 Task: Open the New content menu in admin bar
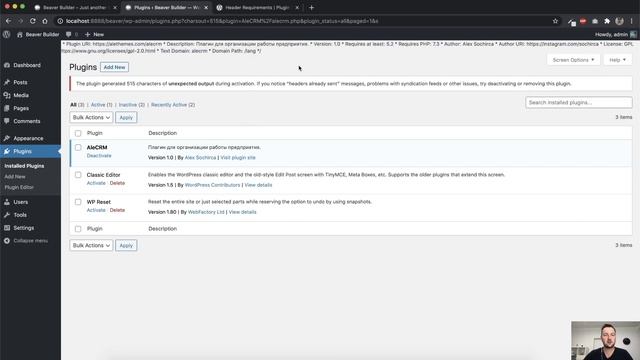coord(94,35)
